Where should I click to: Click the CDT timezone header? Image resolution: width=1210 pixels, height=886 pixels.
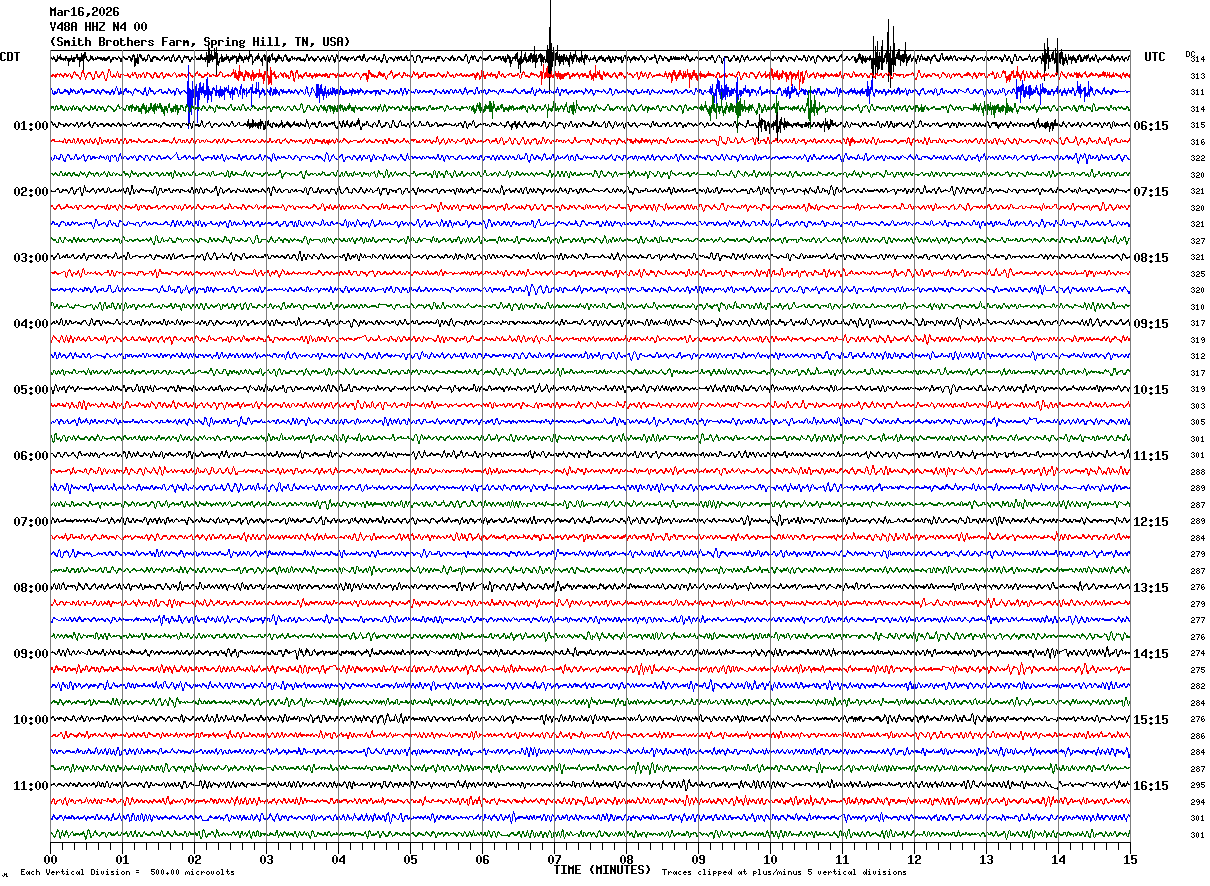click(x=10, y=57)
